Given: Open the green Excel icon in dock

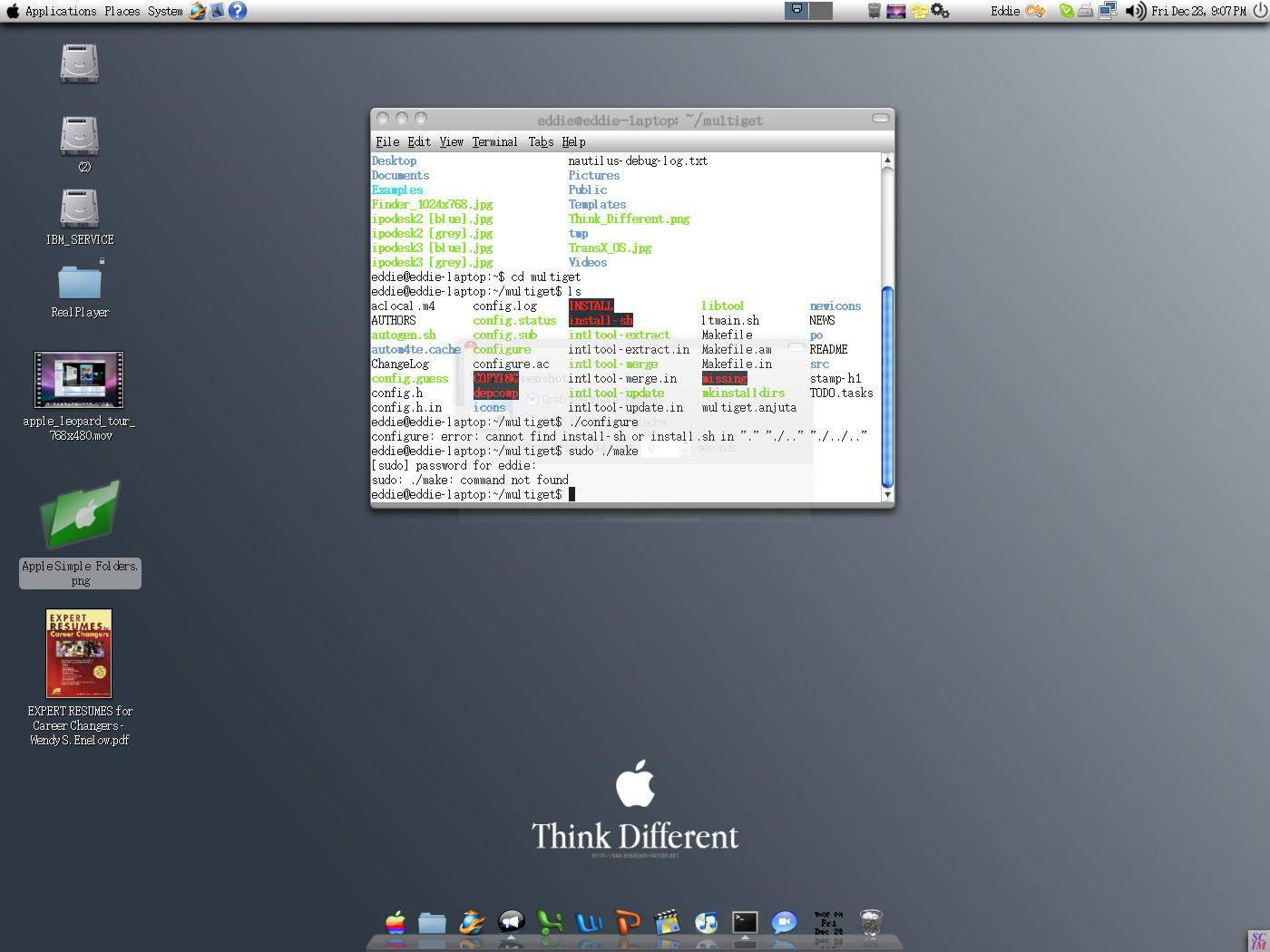Looking at the screenshot, I should tap(550, 923).
